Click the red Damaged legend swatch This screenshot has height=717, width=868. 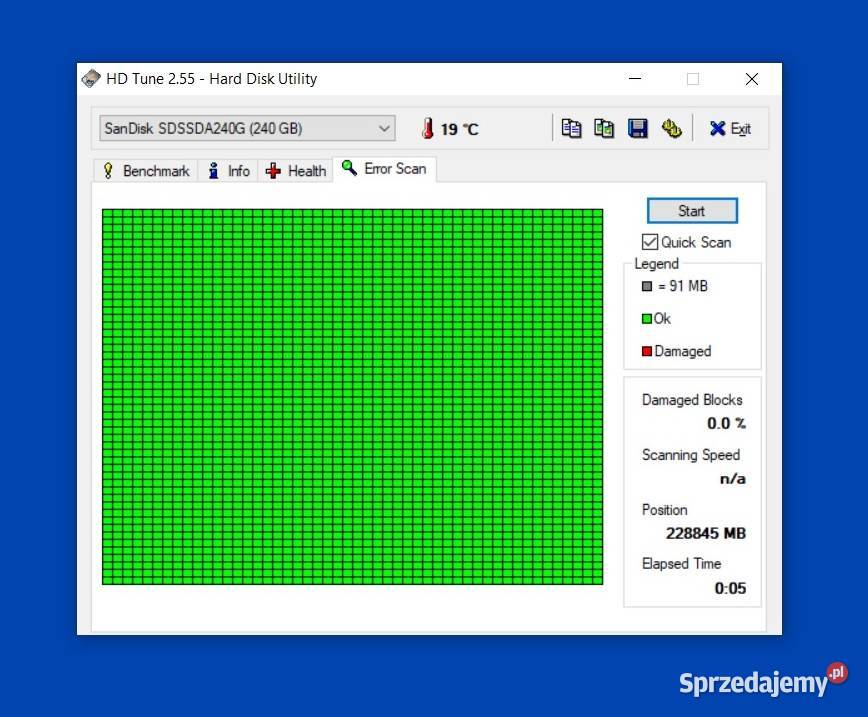click(x=647, y=351)
